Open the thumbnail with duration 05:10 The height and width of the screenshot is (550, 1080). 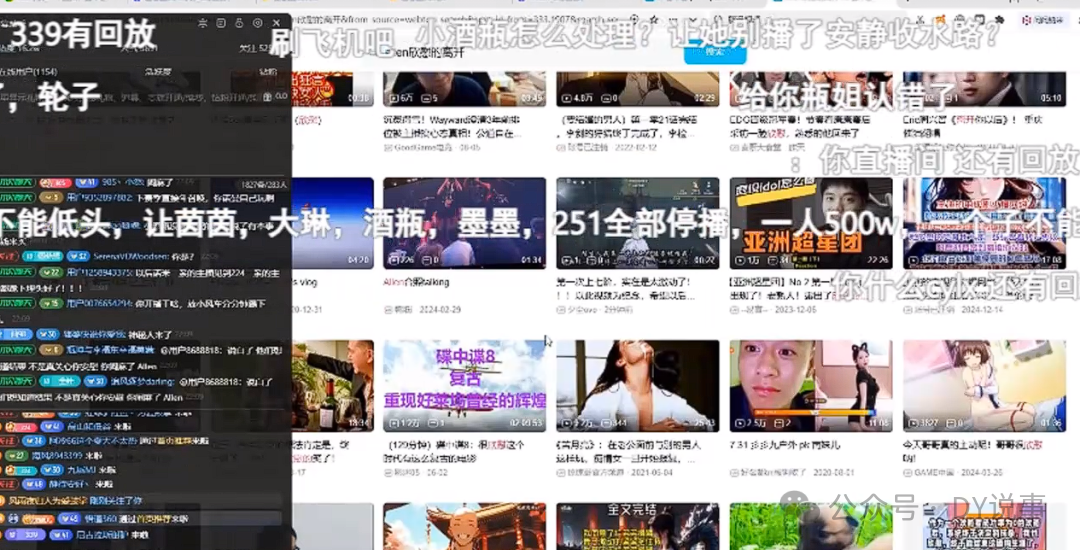[984, 88]
